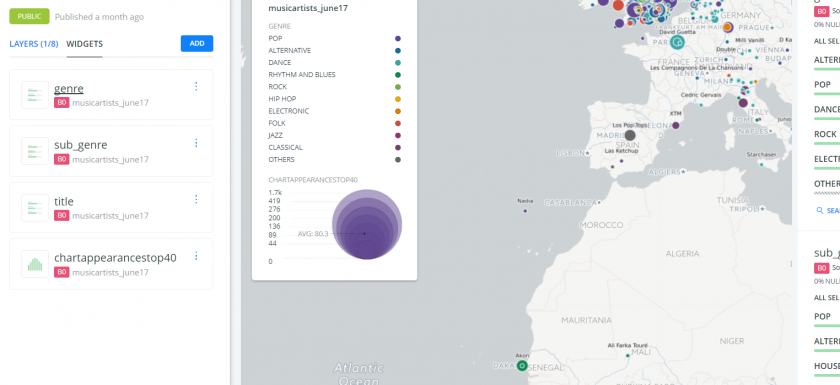Click the musicartists_june17 legend title

309,8
